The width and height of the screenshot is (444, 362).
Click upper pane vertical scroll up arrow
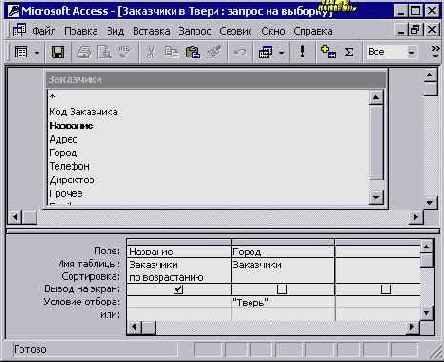(430, 76)
